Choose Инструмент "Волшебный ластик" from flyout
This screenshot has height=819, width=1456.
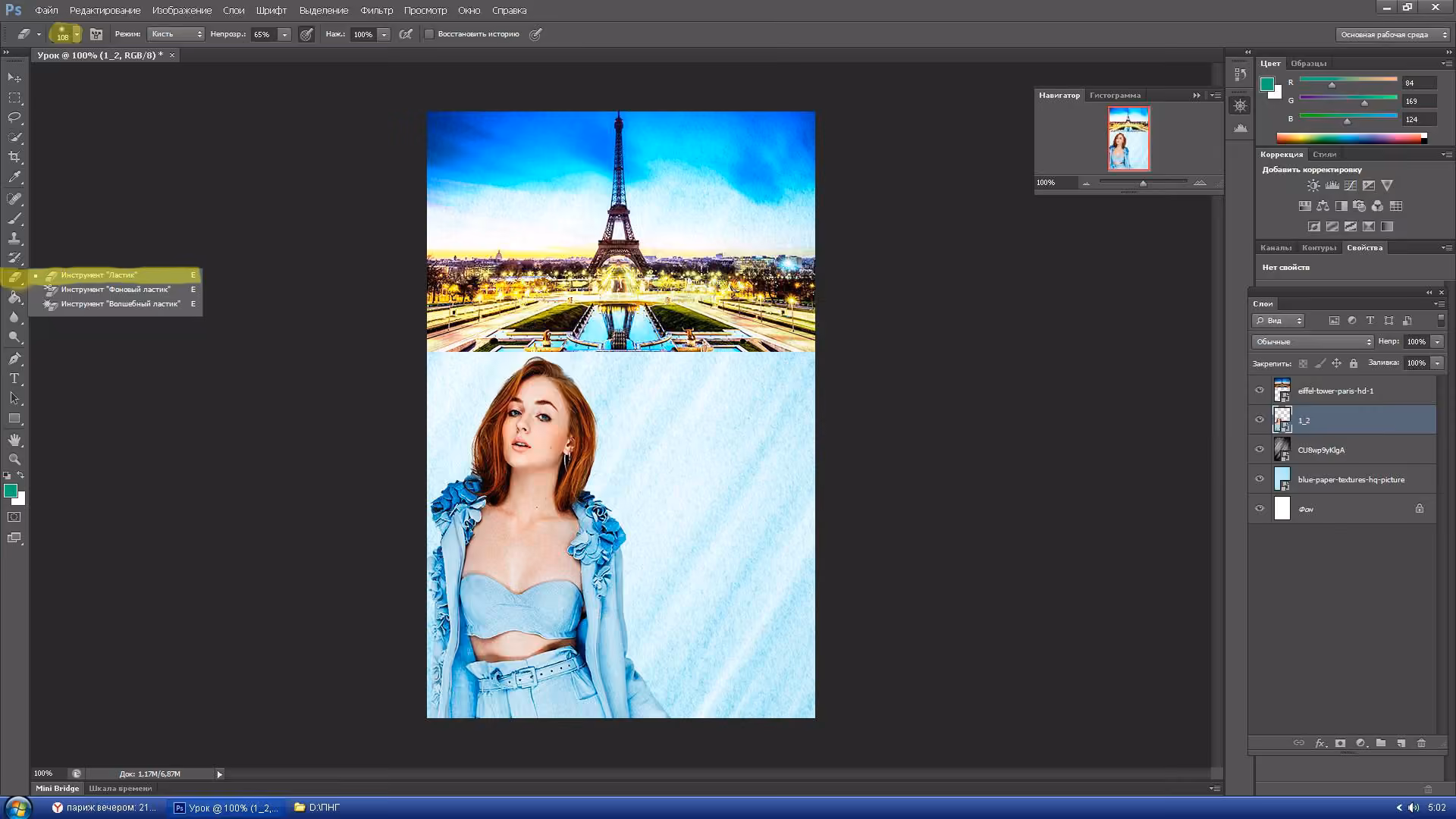pos(115,304)
